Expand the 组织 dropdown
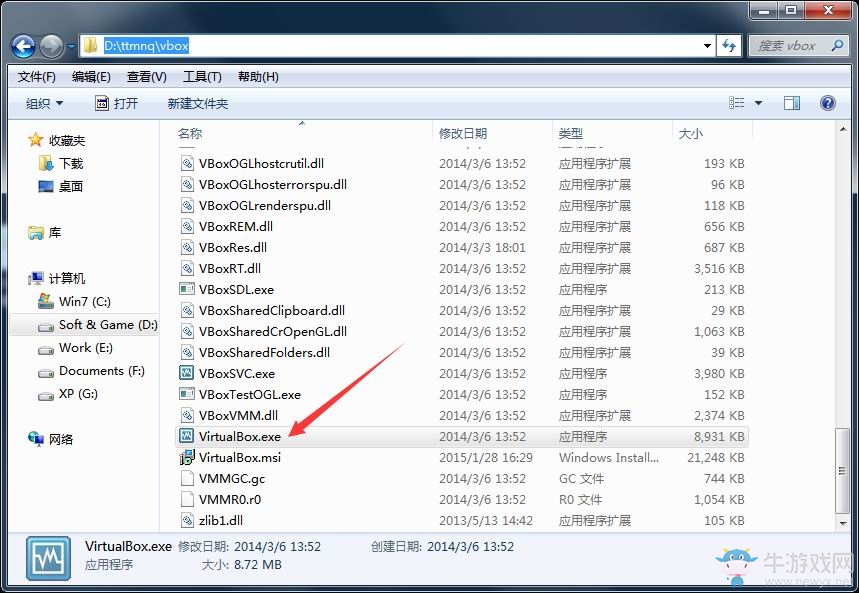Viewport: 859px width, 593px height. 44,103
